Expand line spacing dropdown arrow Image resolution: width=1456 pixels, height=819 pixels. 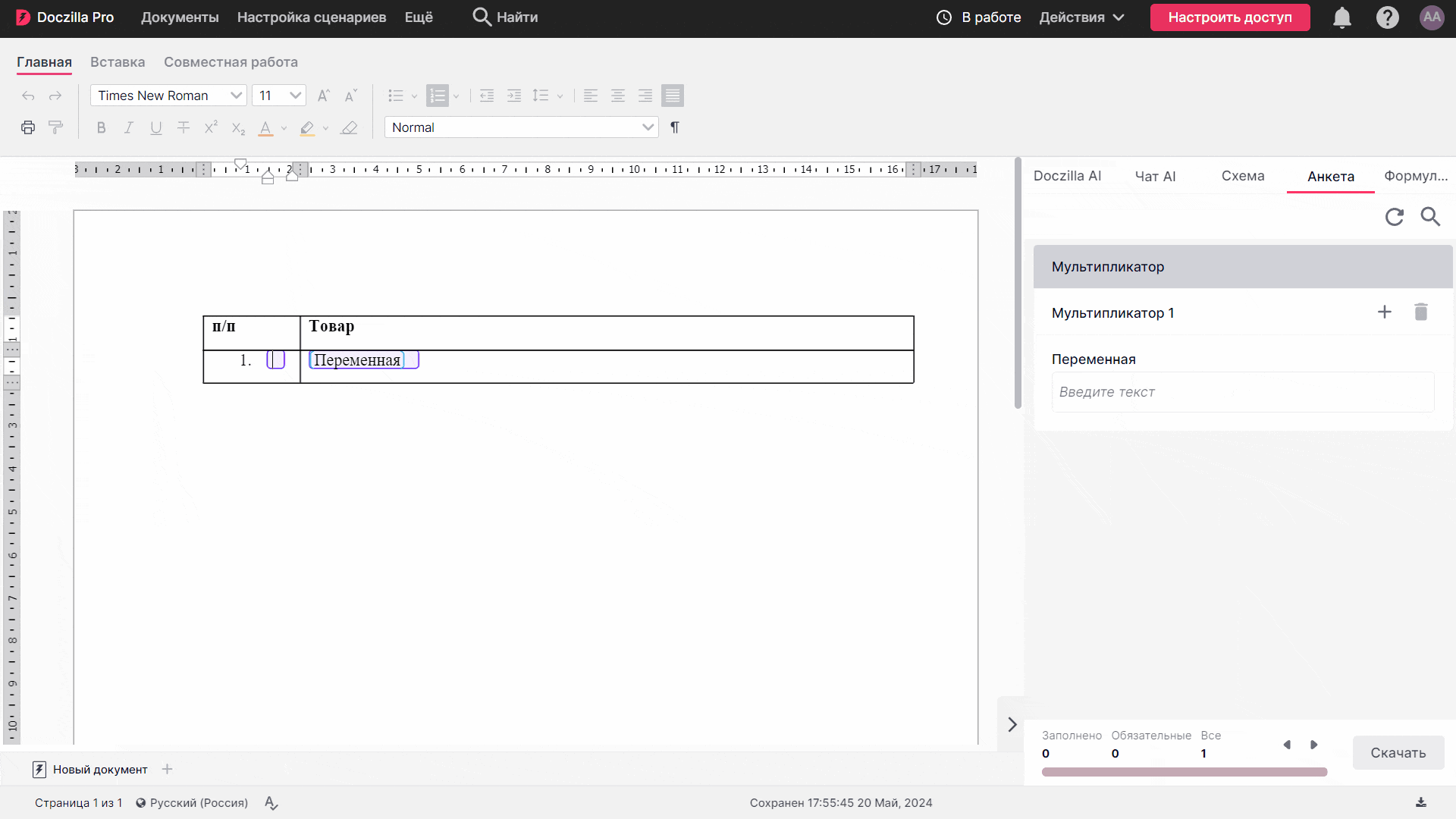560,96
